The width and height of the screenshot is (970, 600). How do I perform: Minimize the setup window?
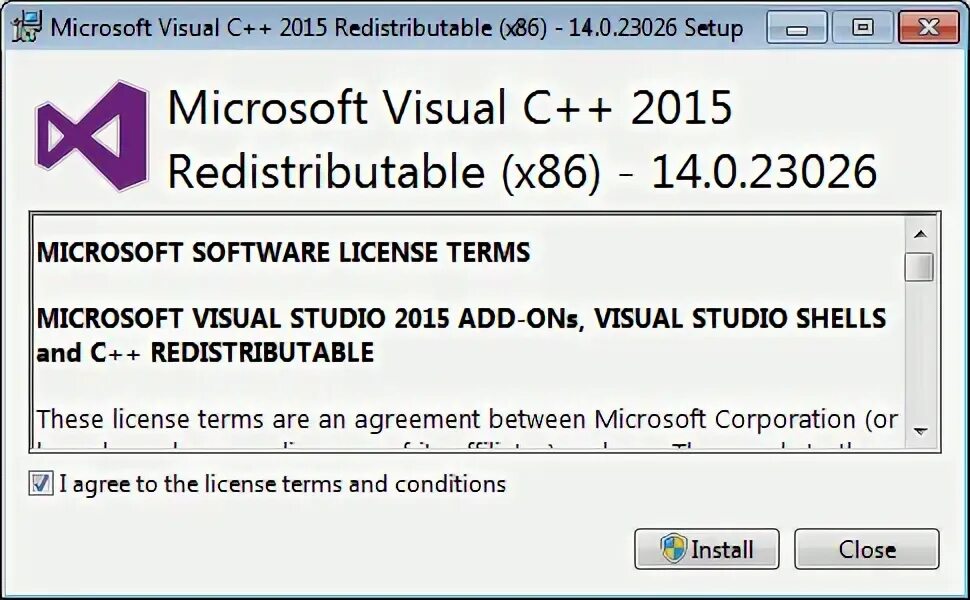(797, 28)
